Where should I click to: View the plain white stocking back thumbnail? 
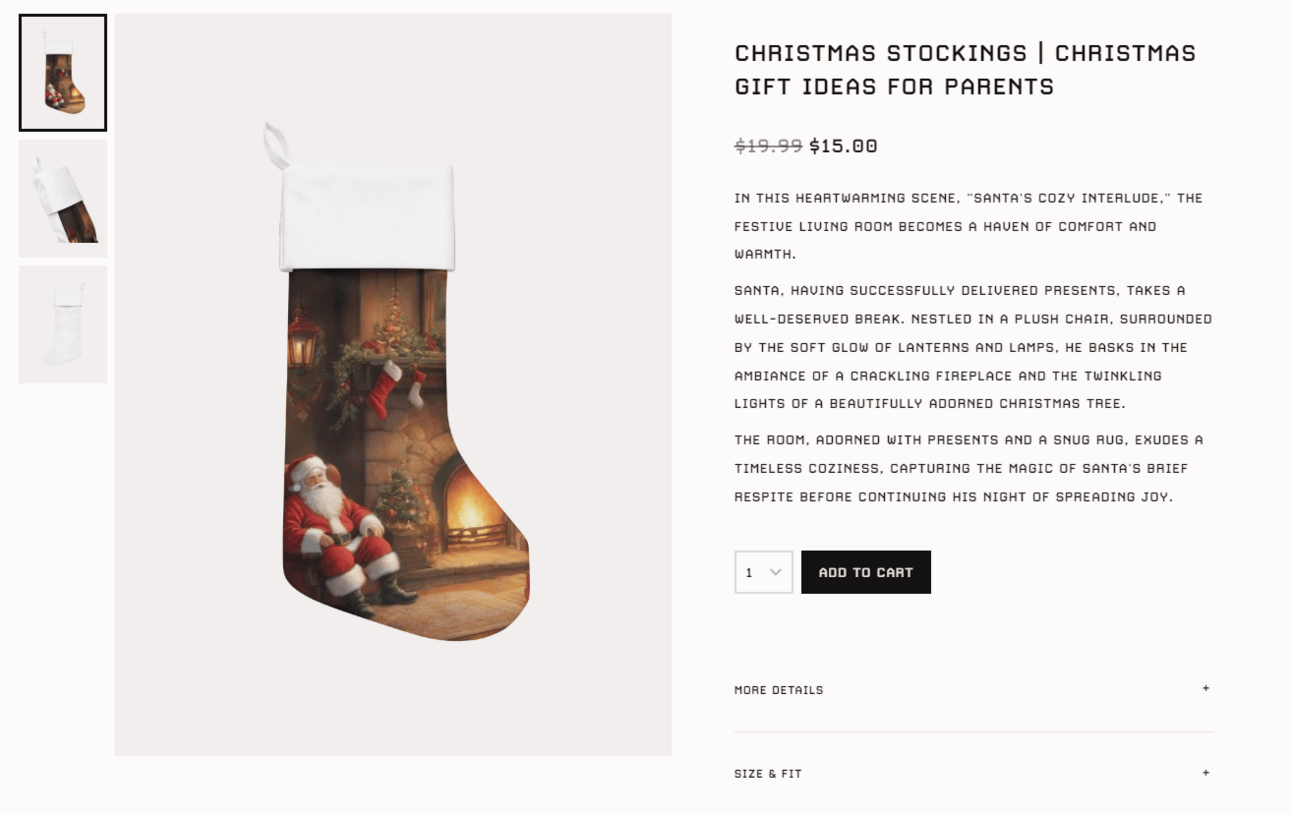(63, 324)
